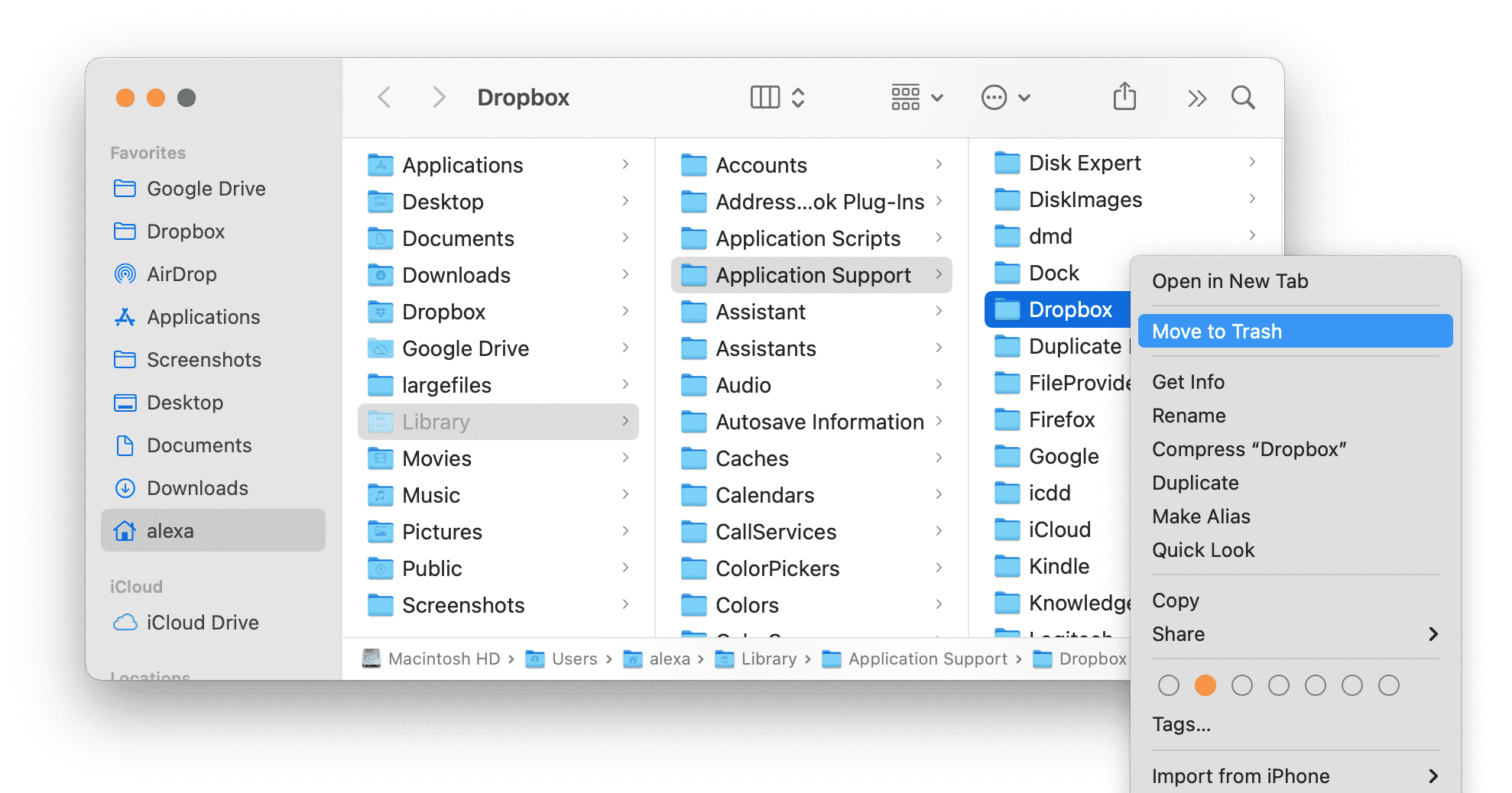Open the action menu ellipsis icon
1512x793 pixels.
tap(994, 98)
